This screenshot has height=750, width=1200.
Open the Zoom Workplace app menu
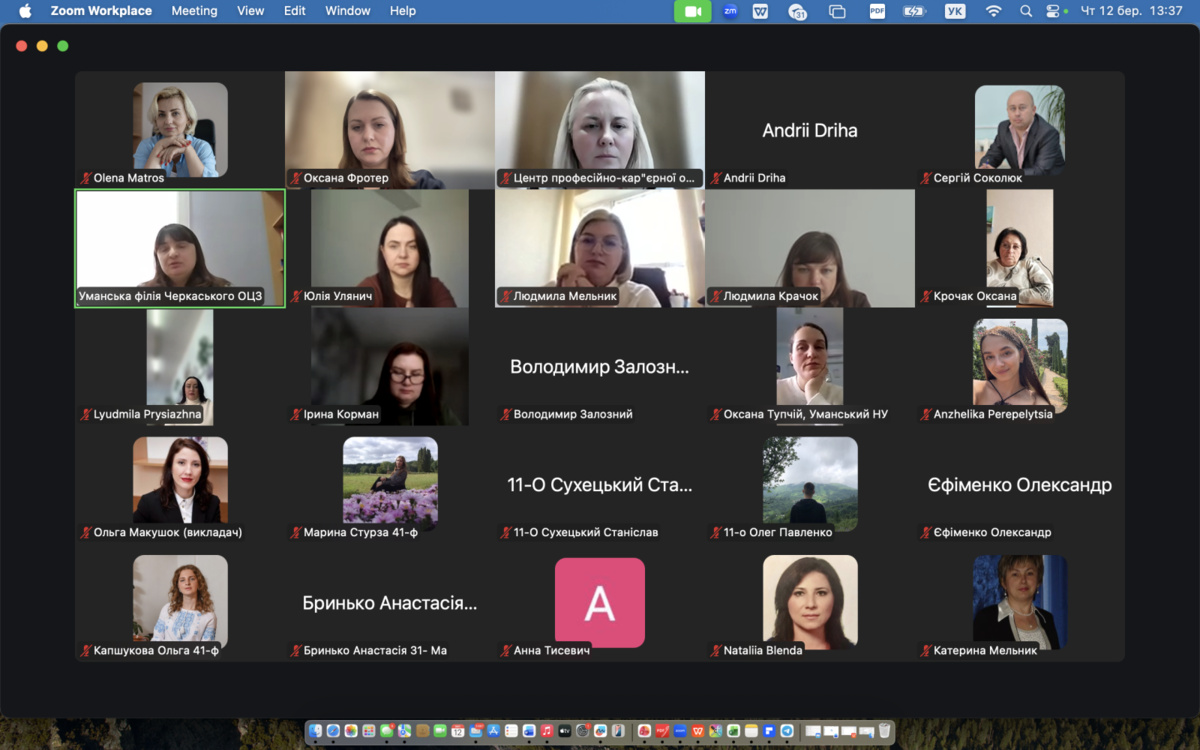click(x=101, y=11)
